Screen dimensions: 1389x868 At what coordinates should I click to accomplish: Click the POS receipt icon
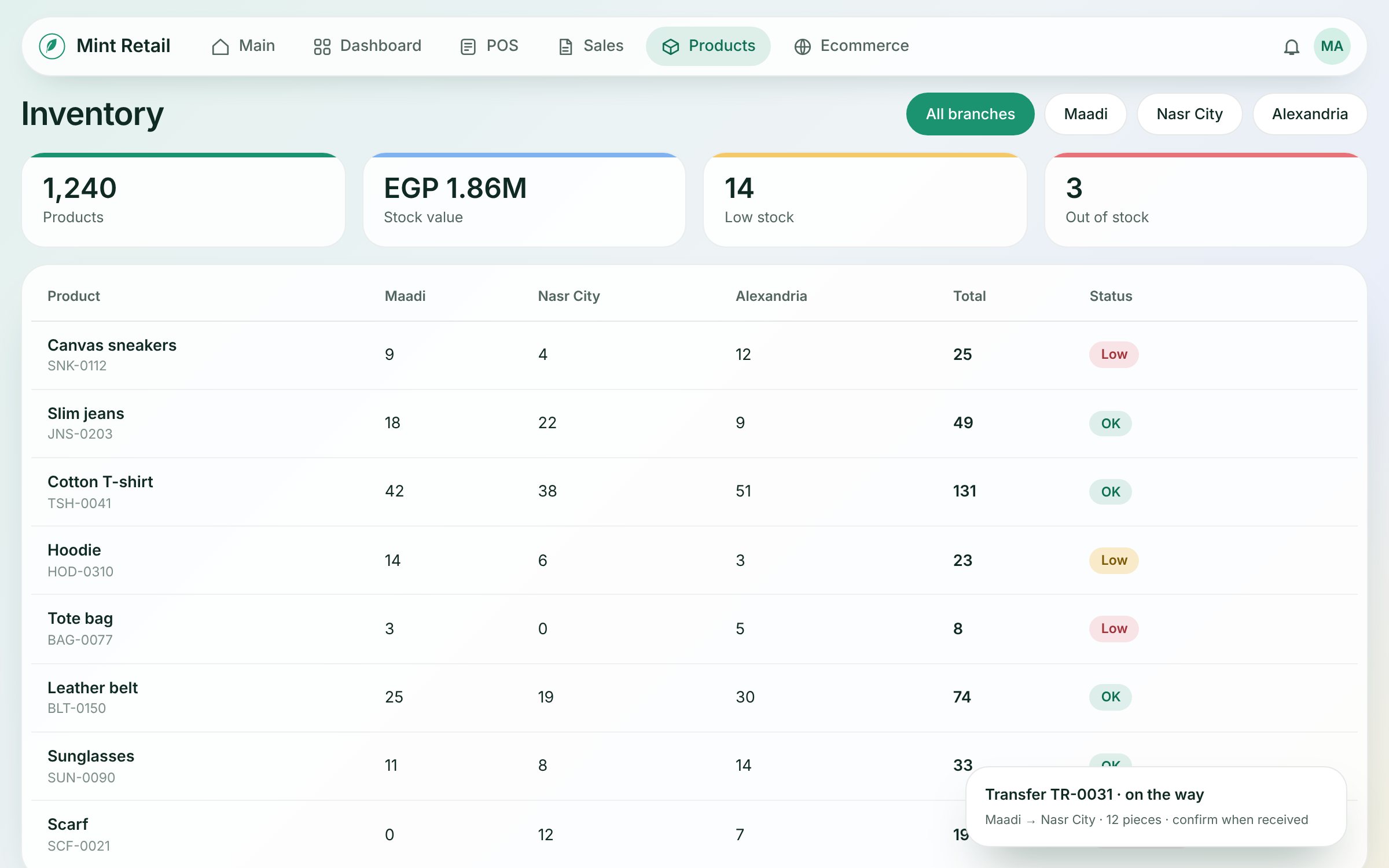[468, 46]
